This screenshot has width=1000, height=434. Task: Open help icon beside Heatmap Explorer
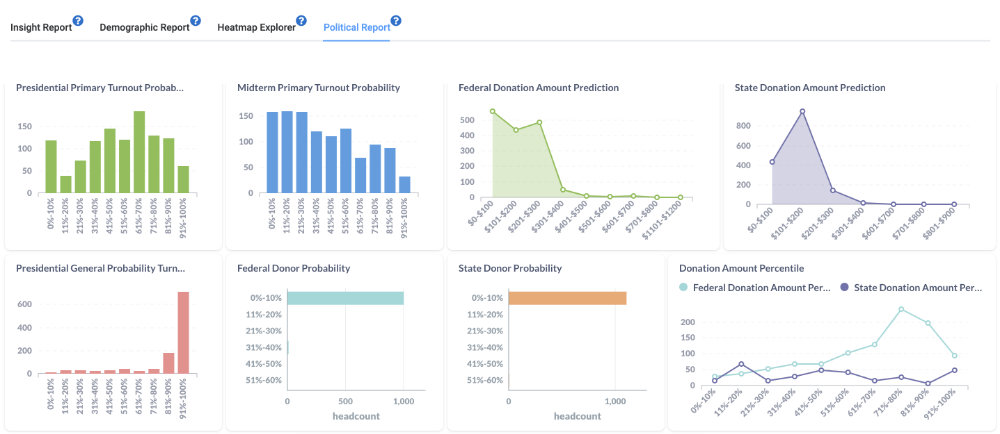coord(302,21)
